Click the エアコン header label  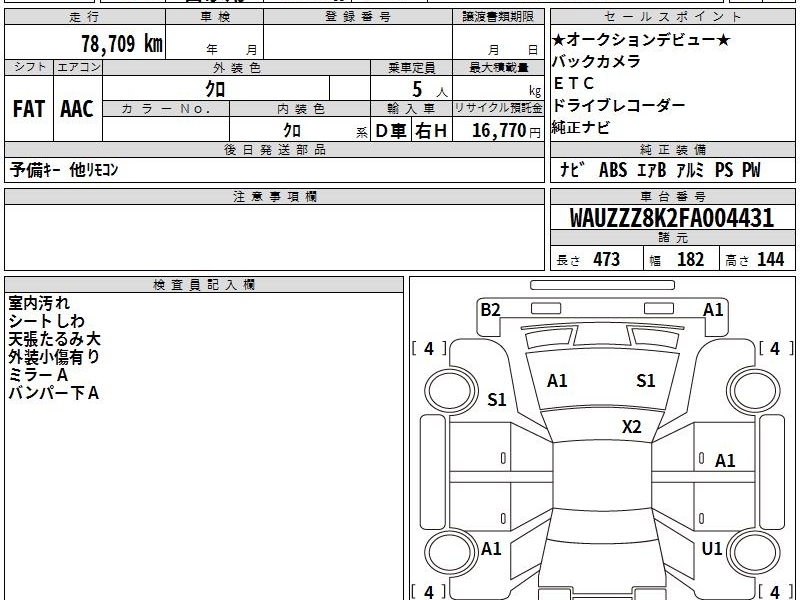[78, 67]
